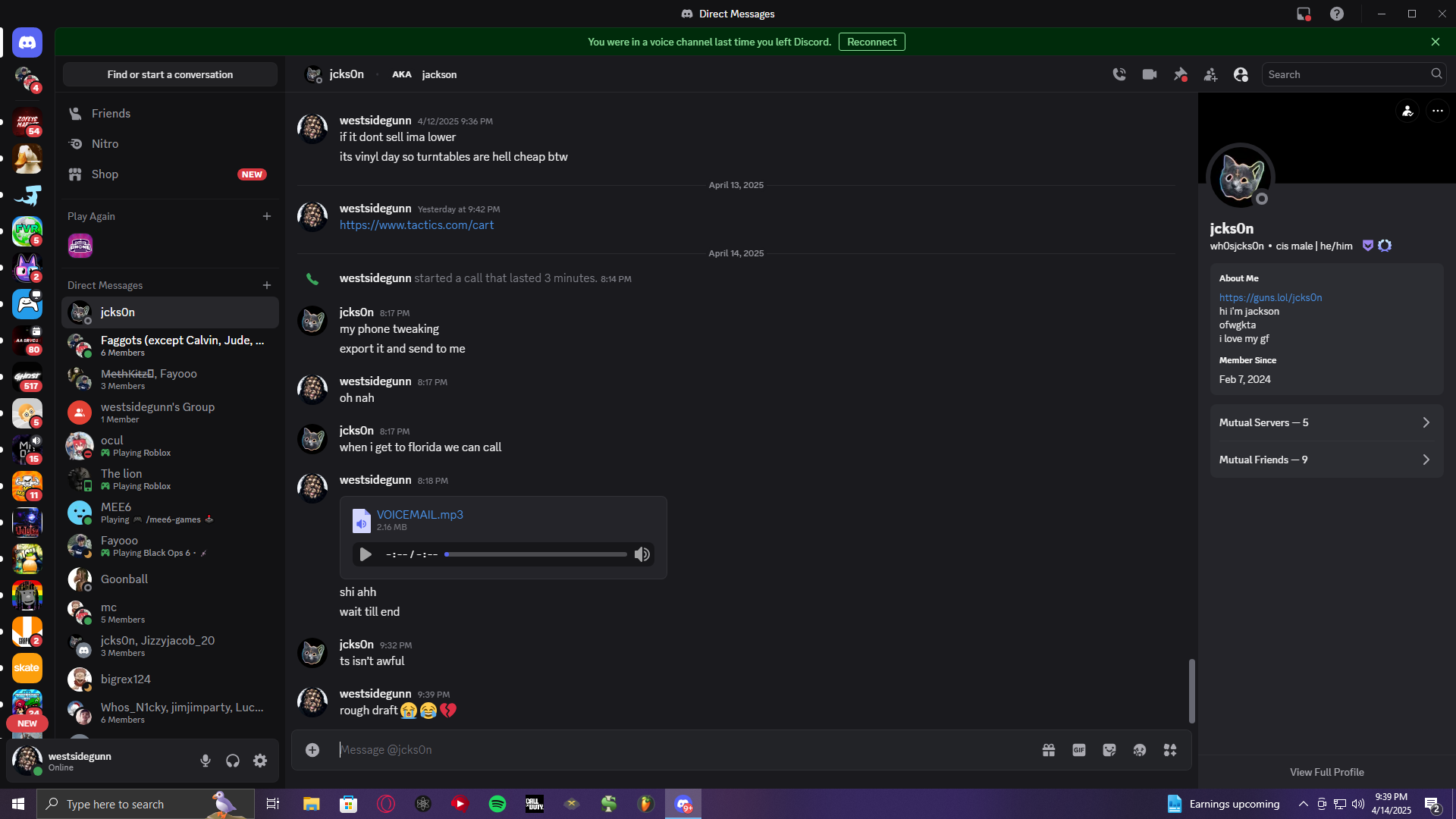
Task: Open more options on profile panel
Action: coord(1437,111)
